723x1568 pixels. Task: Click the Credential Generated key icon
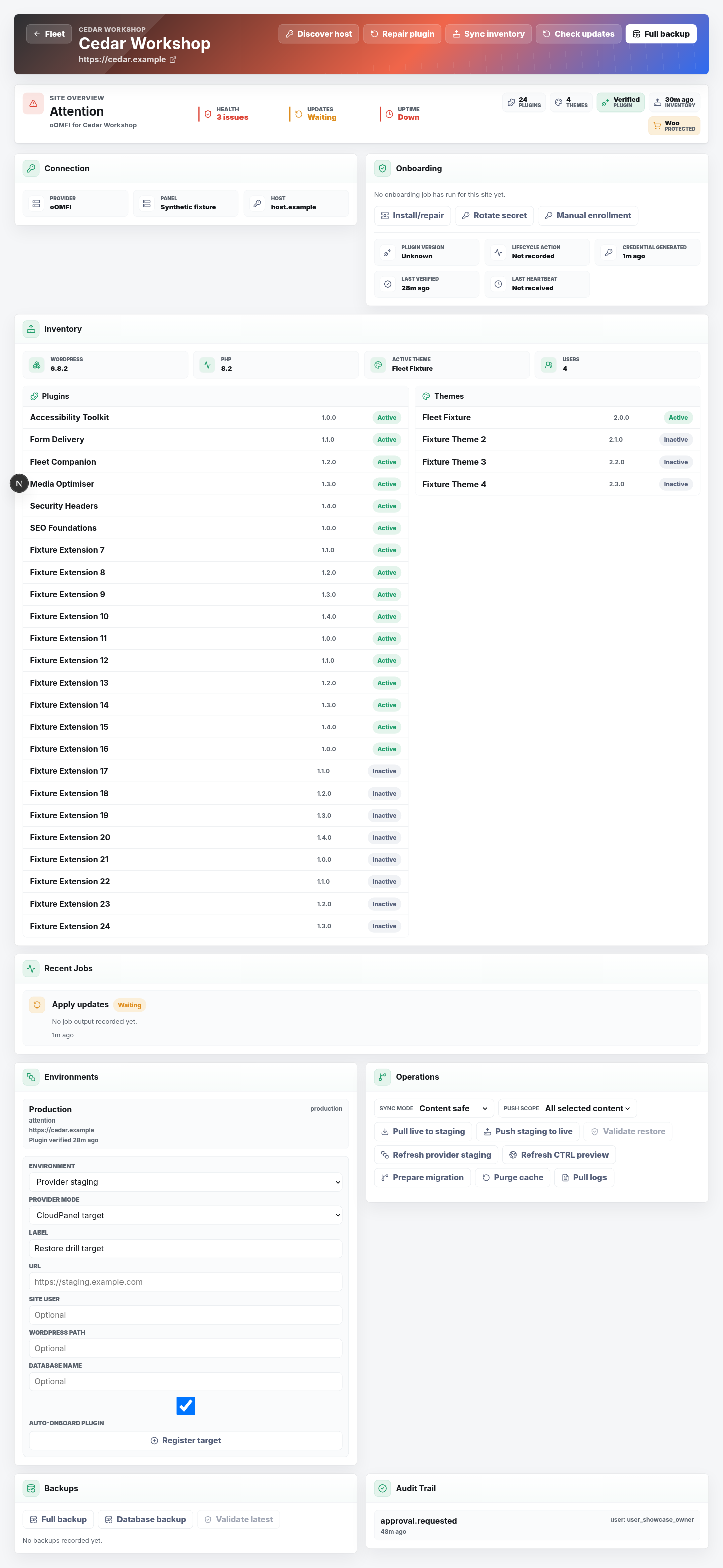pyautogui.click(x=608, y=252)
